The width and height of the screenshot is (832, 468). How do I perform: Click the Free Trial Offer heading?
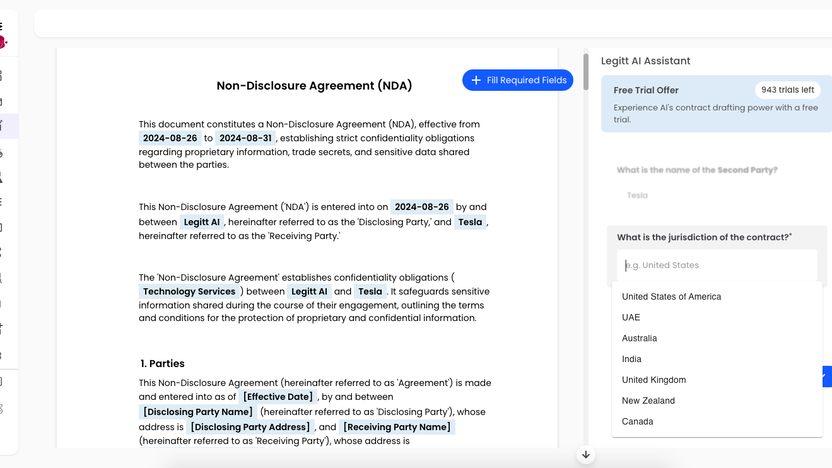tap(646, 90)
